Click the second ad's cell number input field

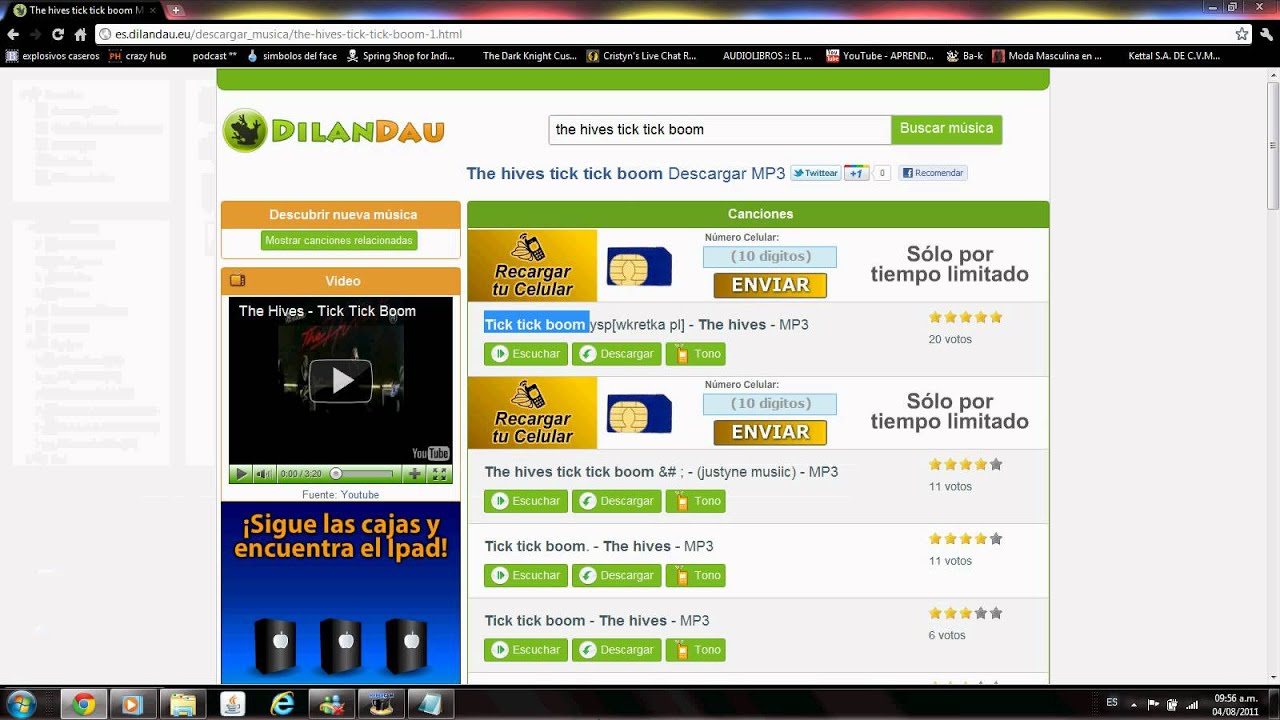(x=770, y=404)
